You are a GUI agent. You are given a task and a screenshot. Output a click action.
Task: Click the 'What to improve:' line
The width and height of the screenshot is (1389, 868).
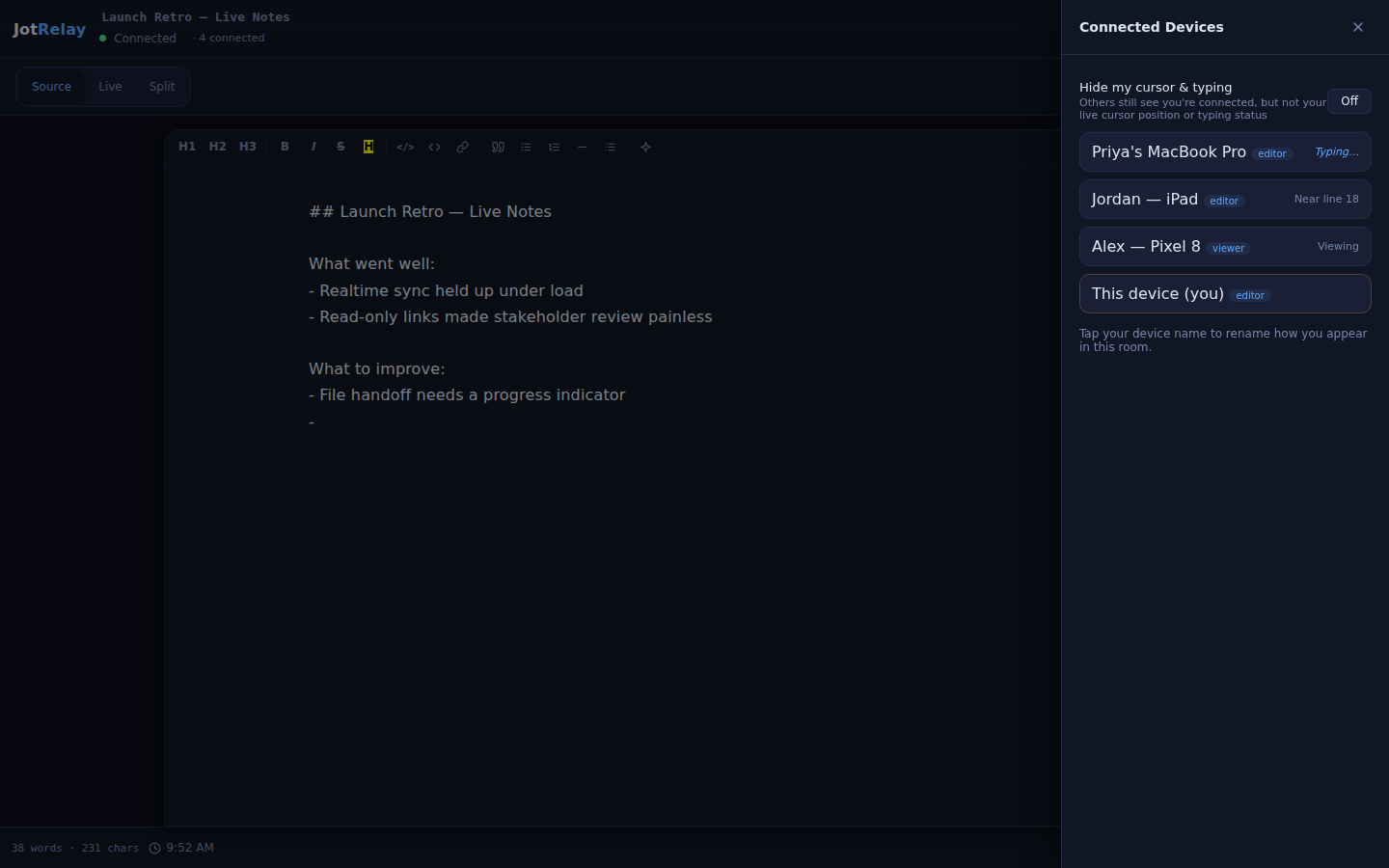pyautogui.click(x=377, y=368)
